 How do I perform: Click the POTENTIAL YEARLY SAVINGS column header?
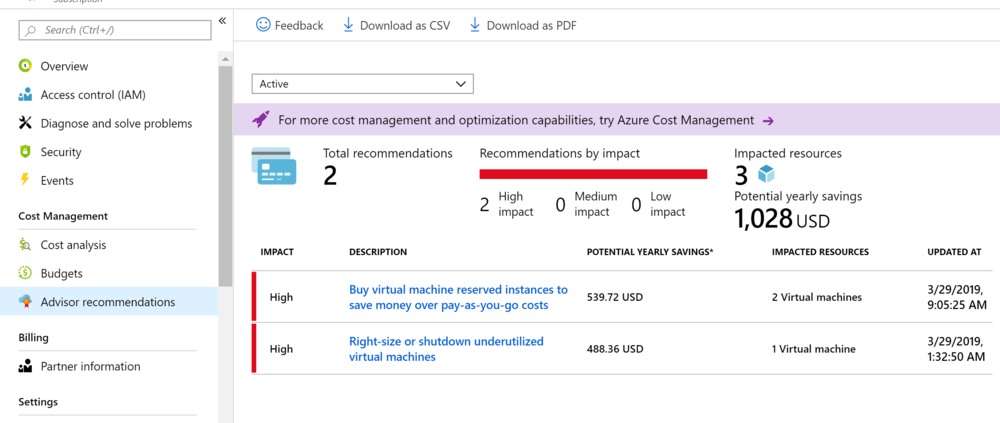pos(650,252)
